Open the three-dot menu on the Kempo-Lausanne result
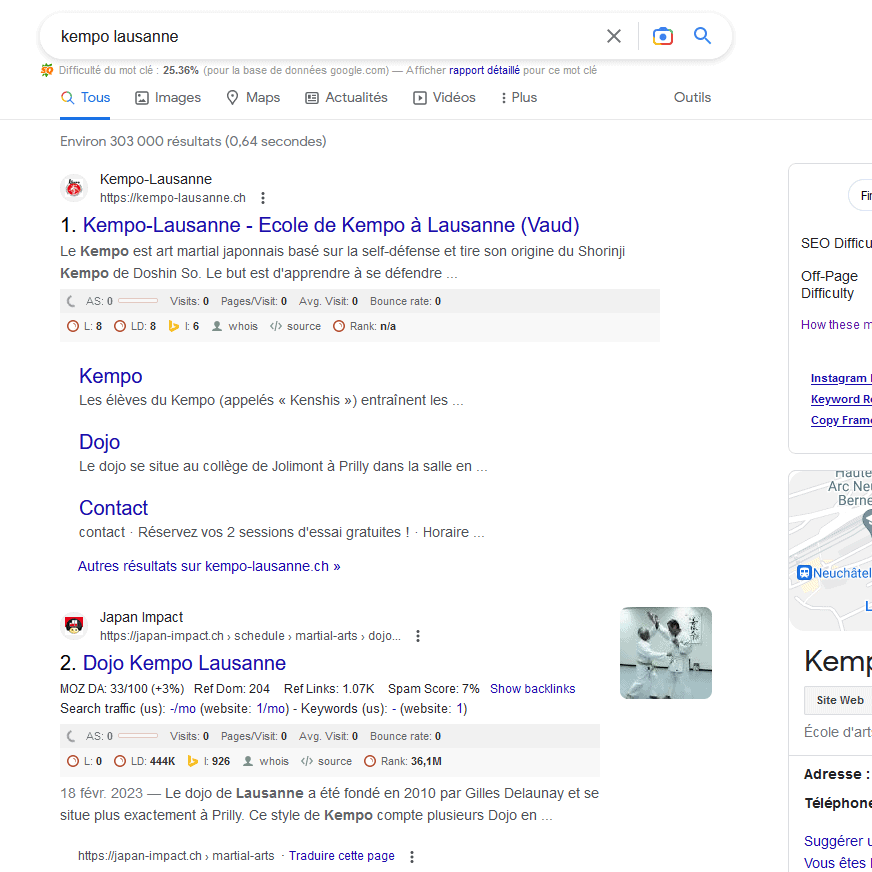Viewport: 872px width, 872px height. point(262,198)
